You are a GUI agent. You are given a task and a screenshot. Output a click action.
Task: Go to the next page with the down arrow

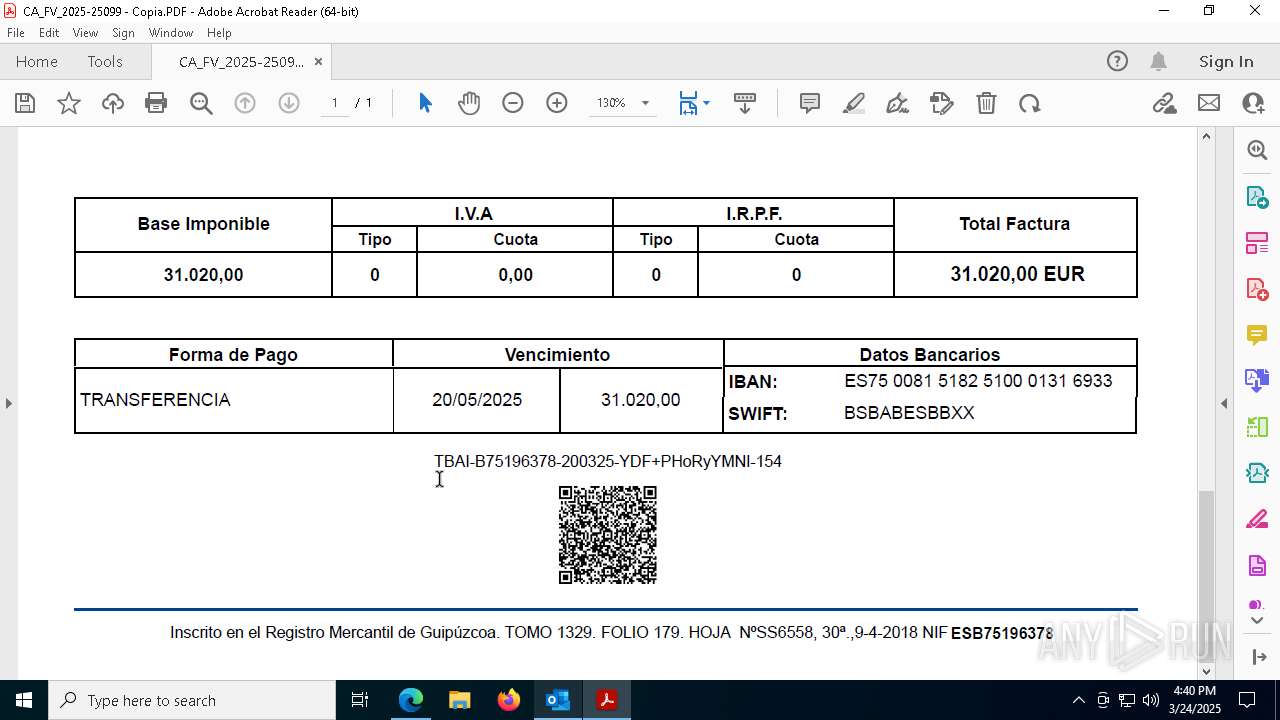(x=289, y=103)
